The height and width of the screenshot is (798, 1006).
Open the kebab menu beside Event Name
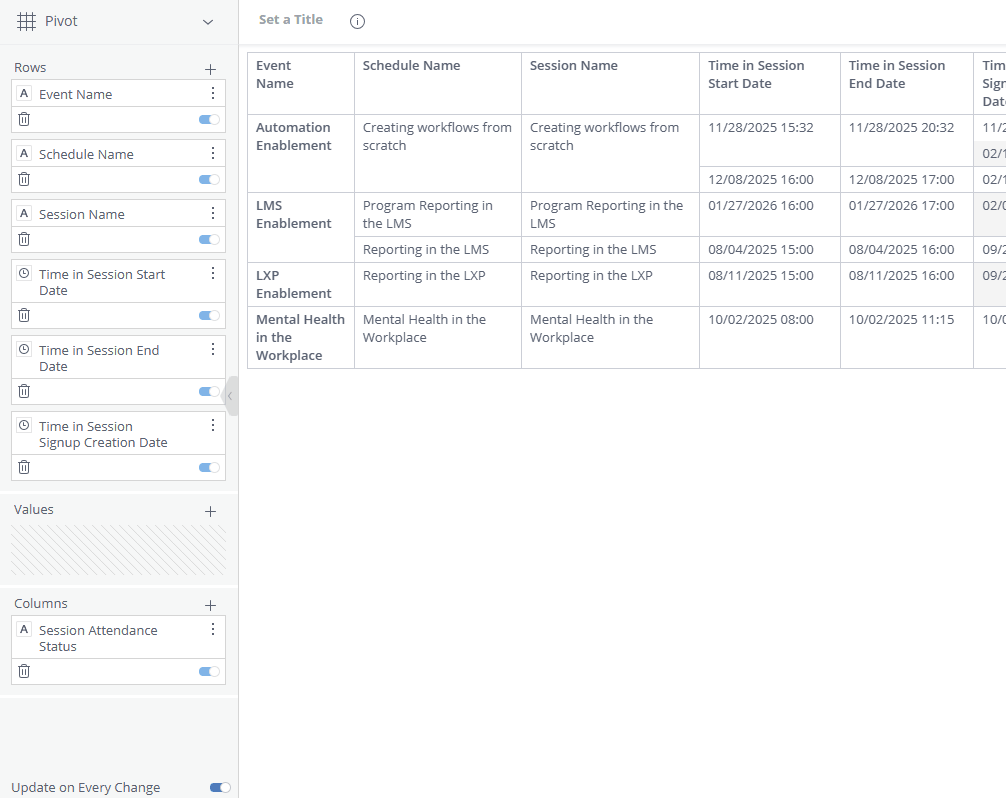[x=212, y=92]
